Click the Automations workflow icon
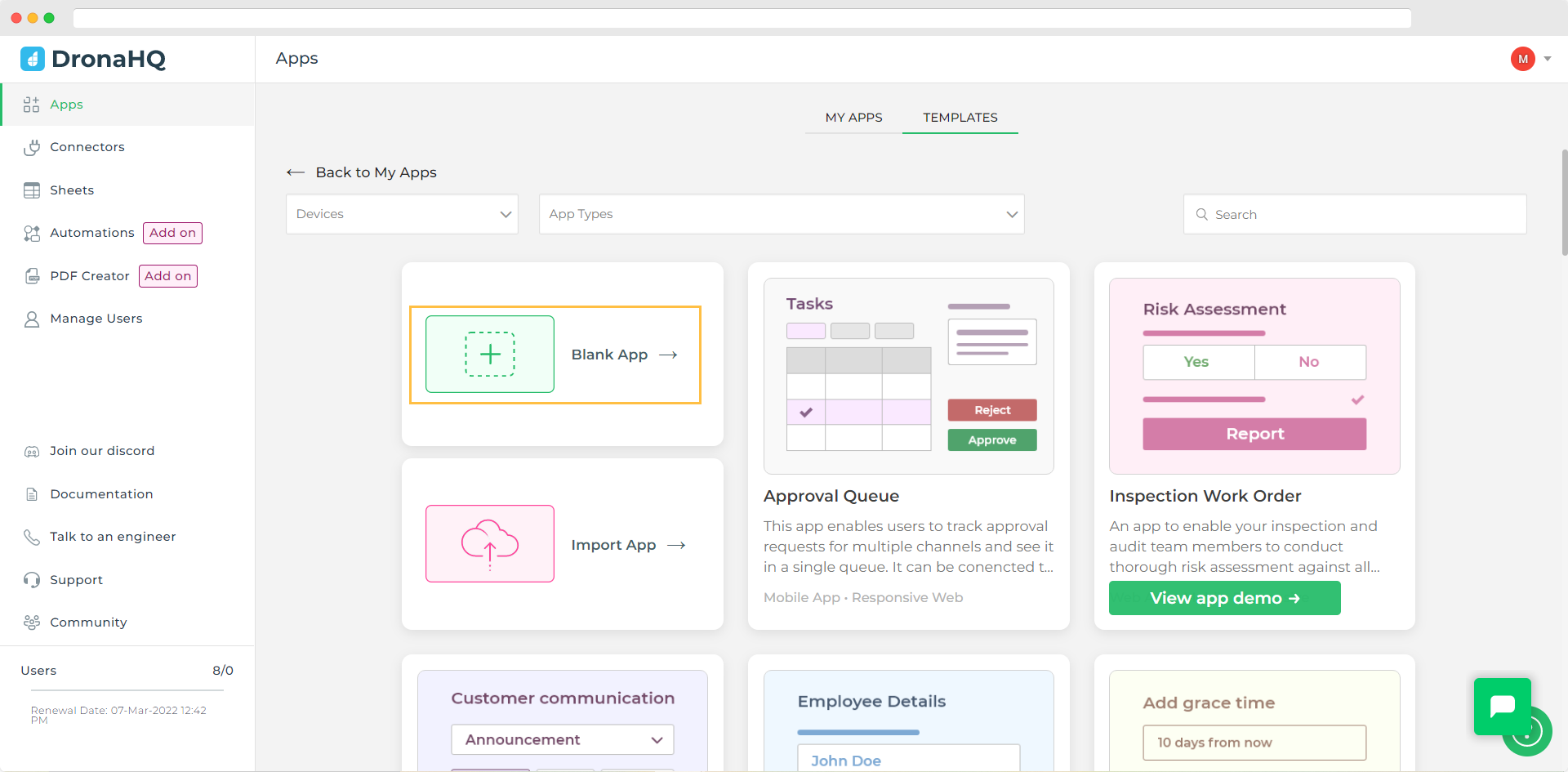Image resolution: width=1568 pixels, height=772 pixels. click(32, 234)
